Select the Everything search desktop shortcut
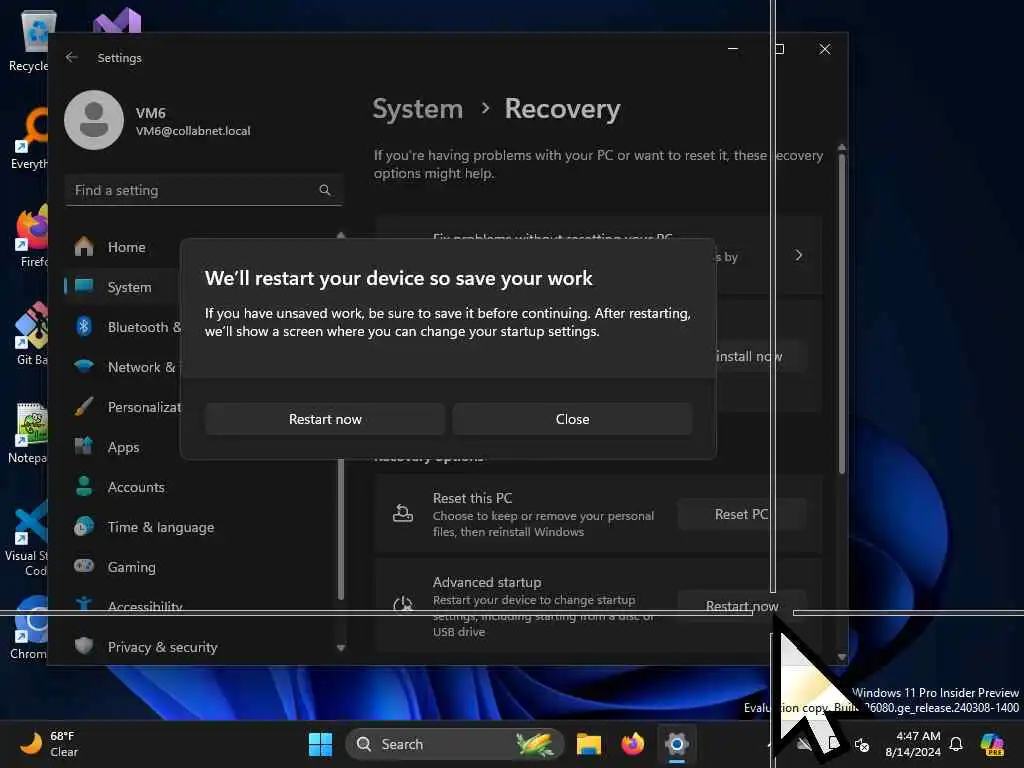Screen dimensions: 1024x768 [29, 138]
